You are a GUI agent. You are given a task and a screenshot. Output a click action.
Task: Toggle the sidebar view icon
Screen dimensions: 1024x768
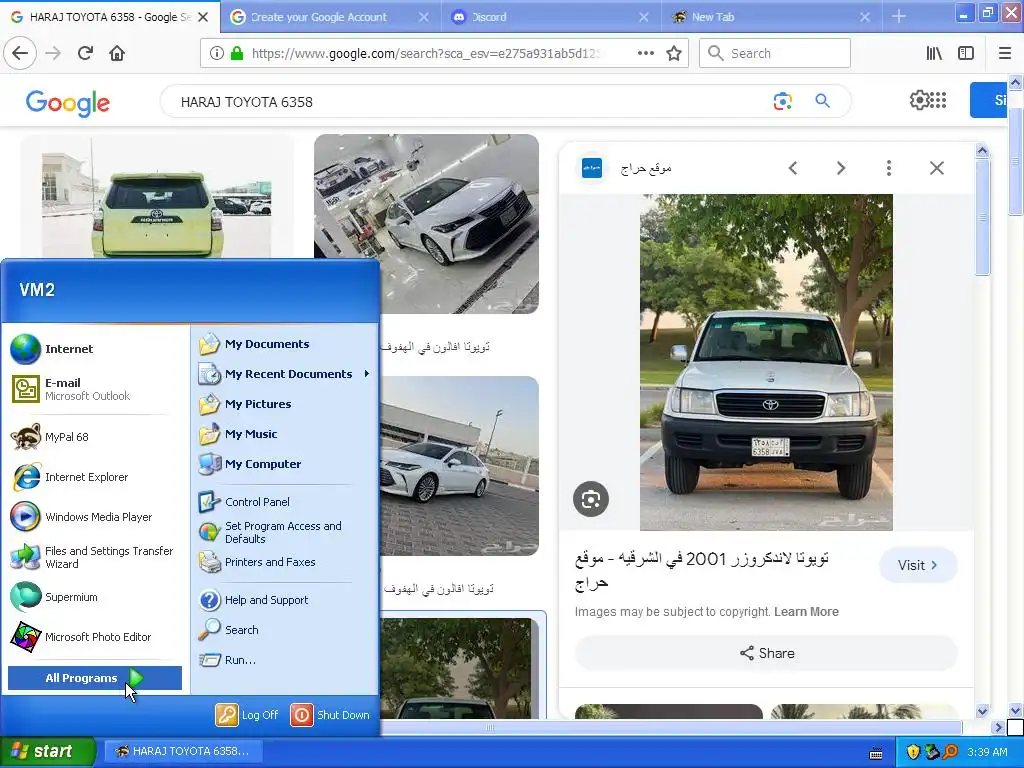966,53
